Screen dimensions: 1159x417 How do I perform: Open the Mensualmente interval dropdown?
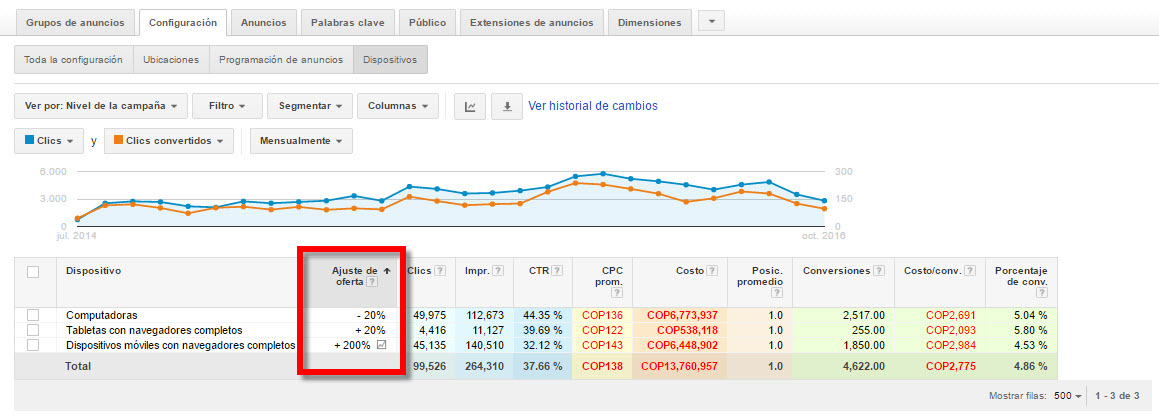[301, 141]
